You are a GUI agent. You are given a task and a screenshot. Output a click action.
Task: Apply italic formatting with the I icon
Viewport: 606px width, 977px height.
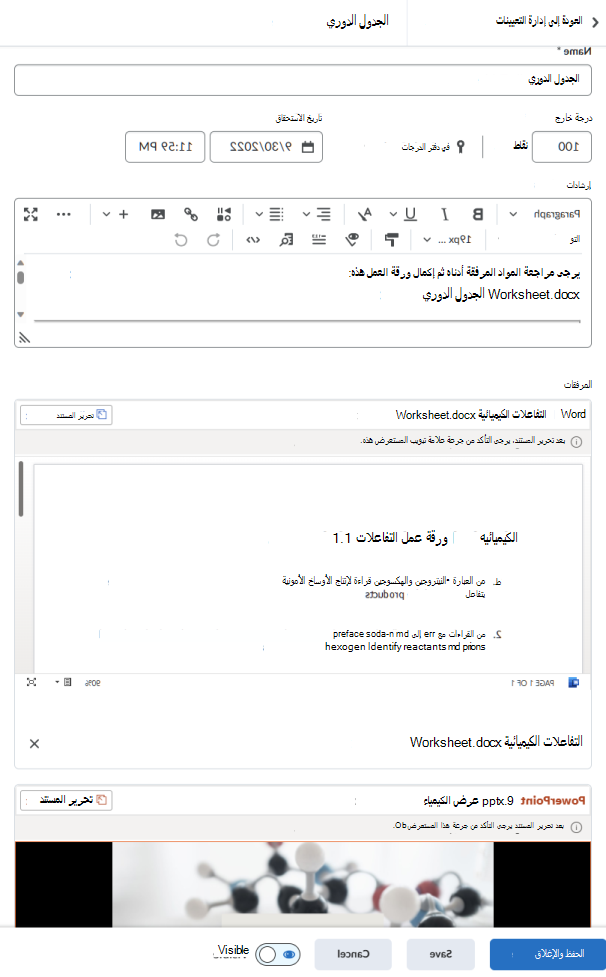click(445, 214)
